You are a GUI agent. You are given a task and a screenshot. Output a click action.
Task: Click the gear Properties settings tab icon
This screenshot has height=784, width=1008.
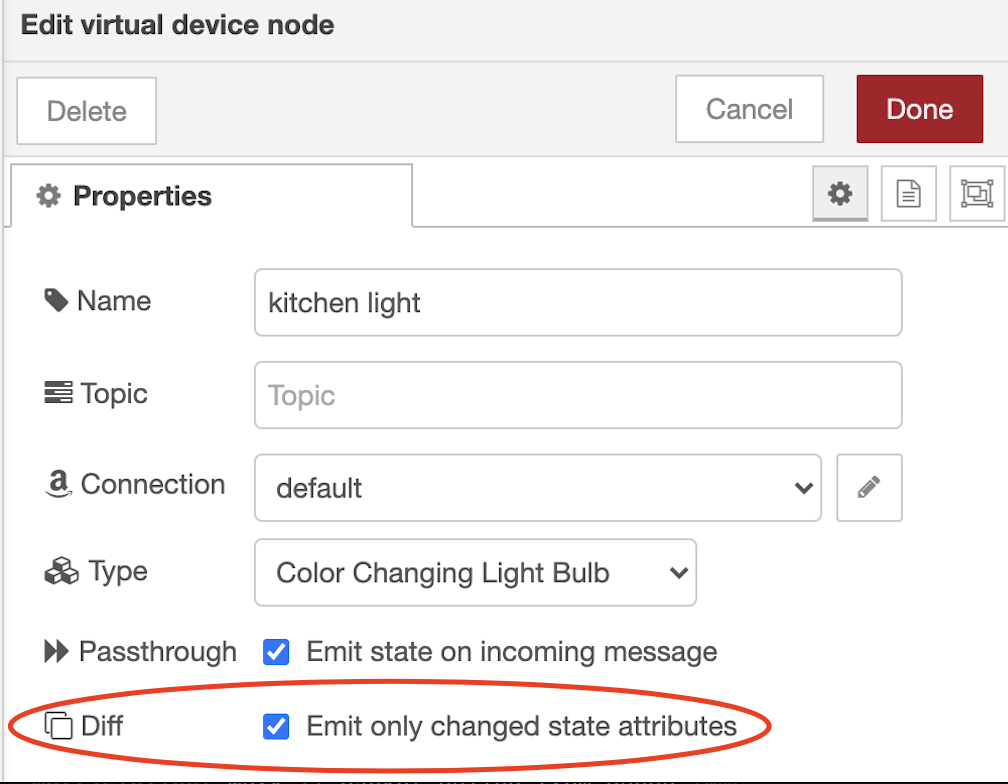tap(840, 193)
